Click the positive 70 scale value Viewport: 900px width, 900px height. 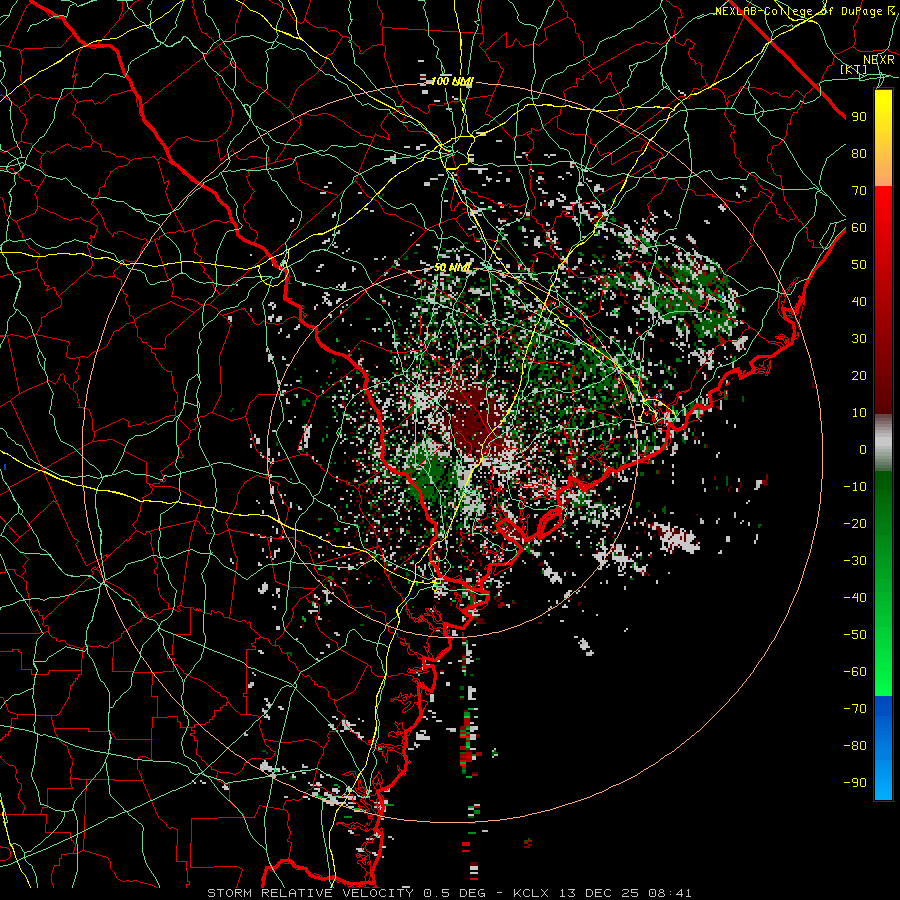[859, 191]
